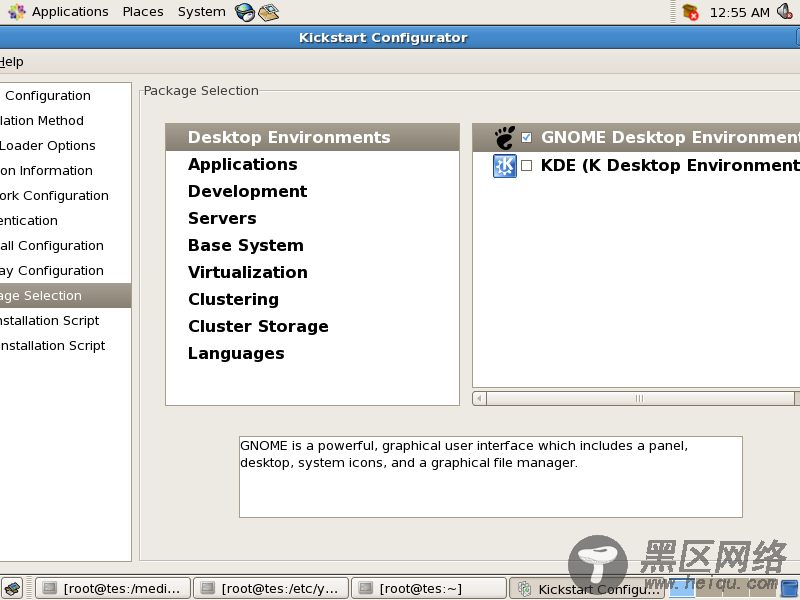Check the KDE Desktop Environment checkbox
This screenshot has height=600, width=800.
coord(527,166)
